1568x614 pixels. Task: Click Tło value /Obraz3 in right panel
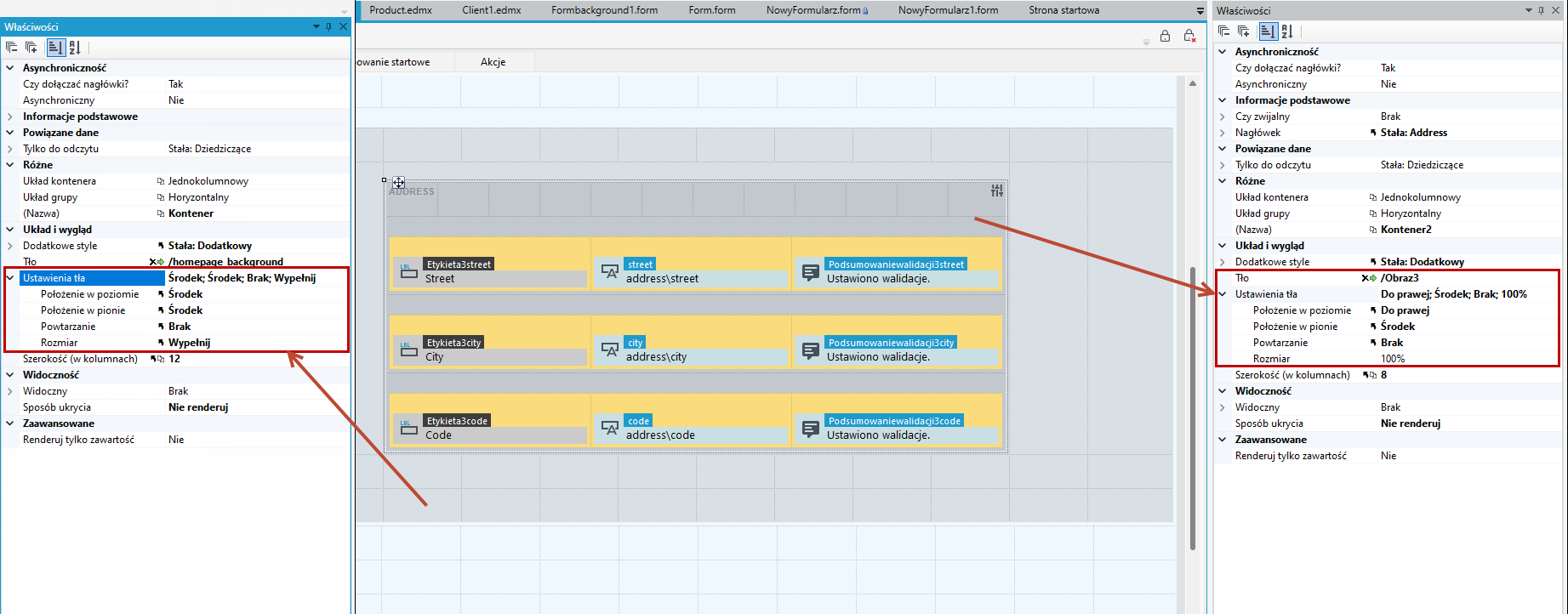tap(1400, 278)
